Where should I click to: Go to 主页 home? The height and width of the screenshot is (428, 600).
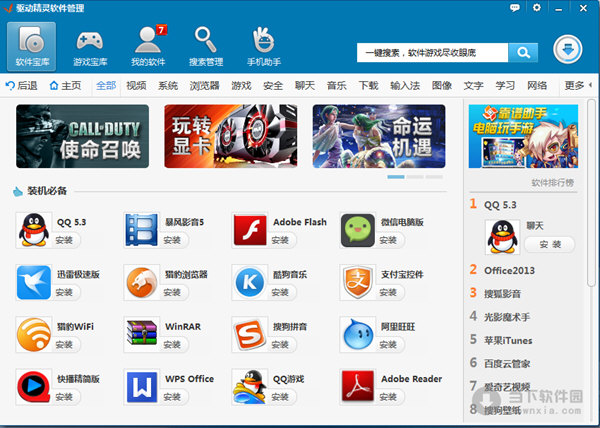point(65,85)
